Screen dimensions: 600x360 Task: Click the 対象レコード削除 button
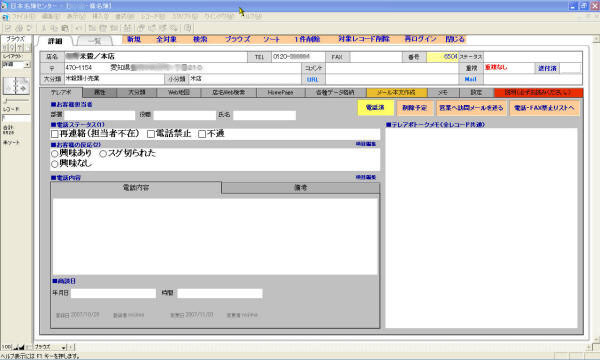(x=364, y=39)
